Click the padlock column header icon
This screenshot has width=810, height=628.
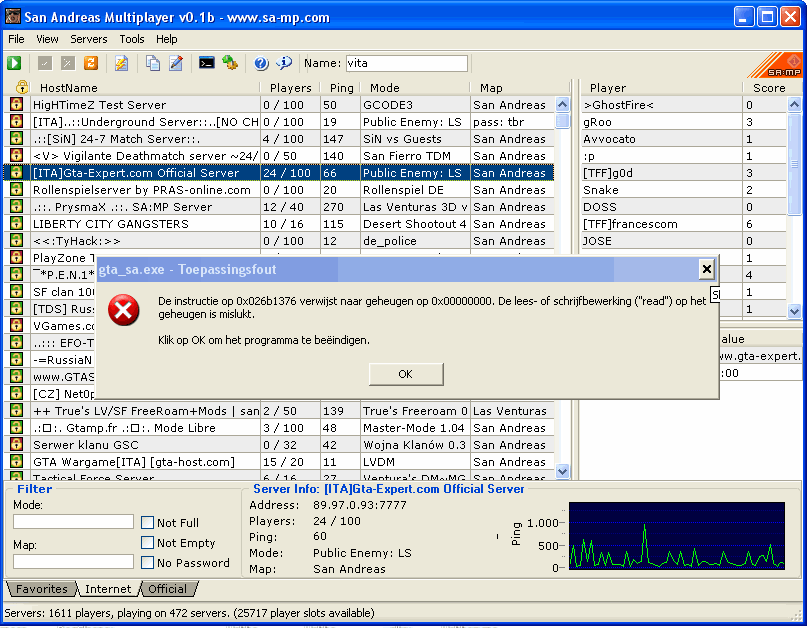tap(22, 87)
